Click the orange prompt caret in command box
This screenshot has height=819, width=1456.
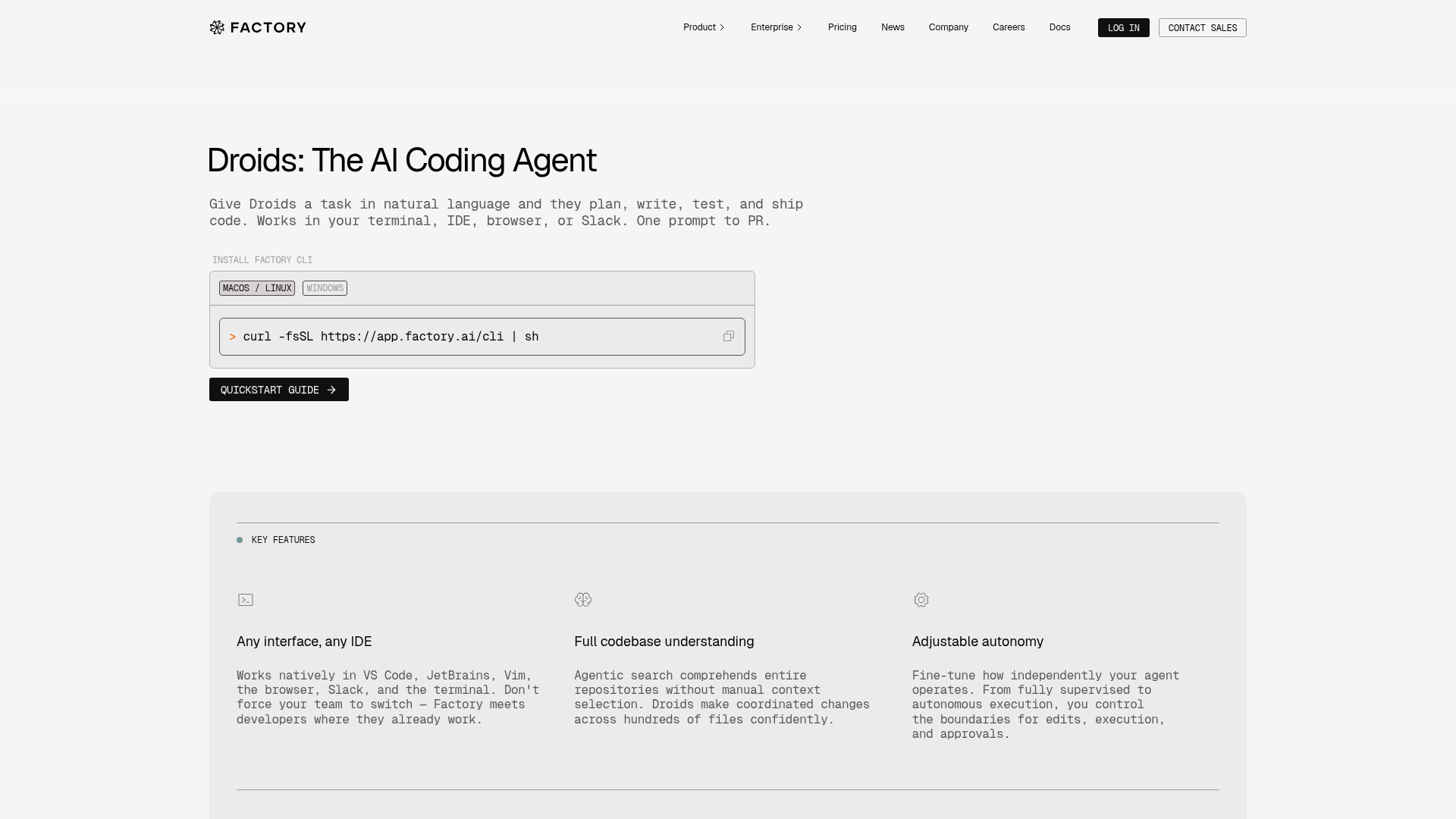point(233,337)
